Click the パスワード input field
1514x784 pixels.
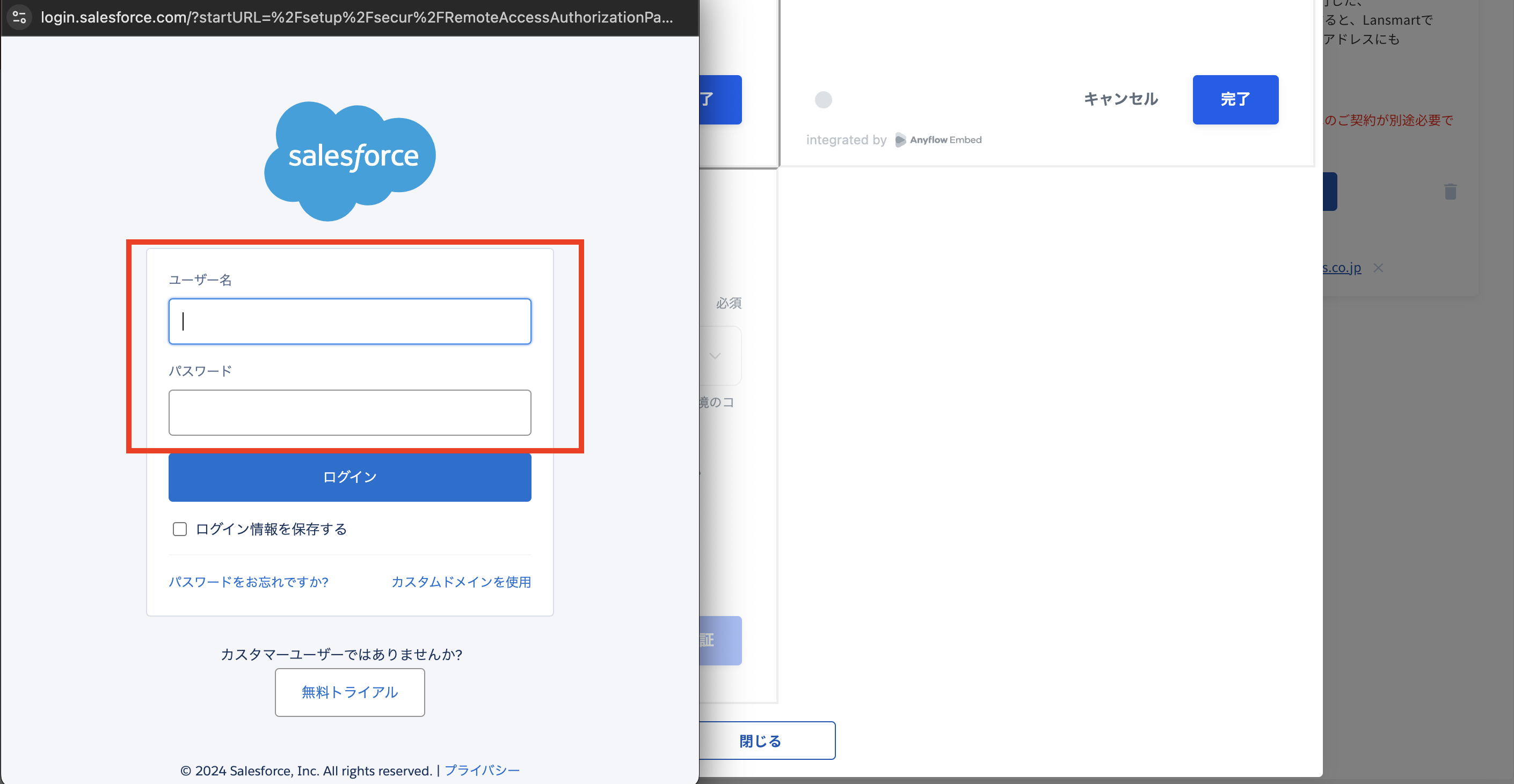pos(350,412)
